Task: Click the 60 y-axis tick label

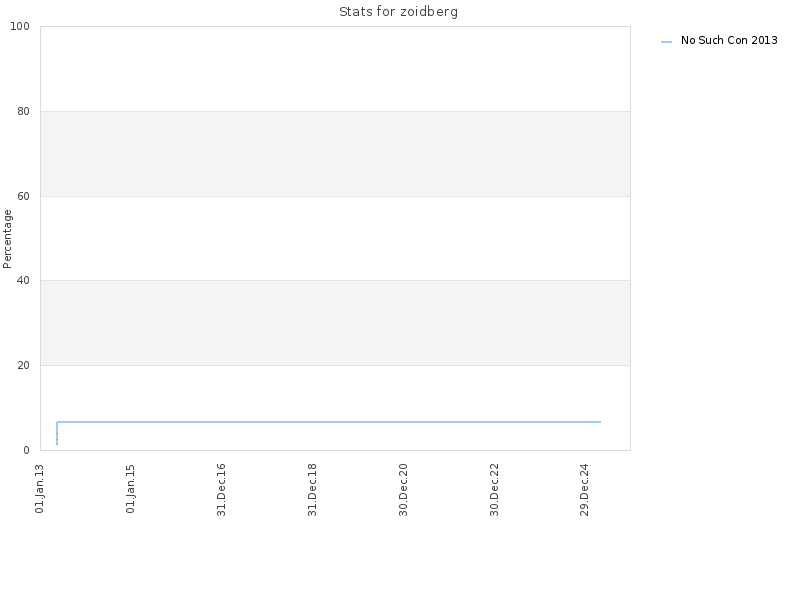Action: coord(23,196)
